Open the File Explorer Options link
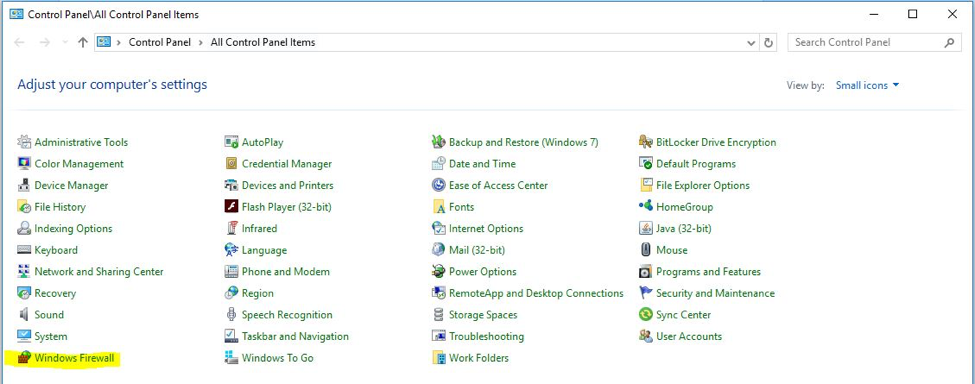975x384 pixels. coord(703,185)
